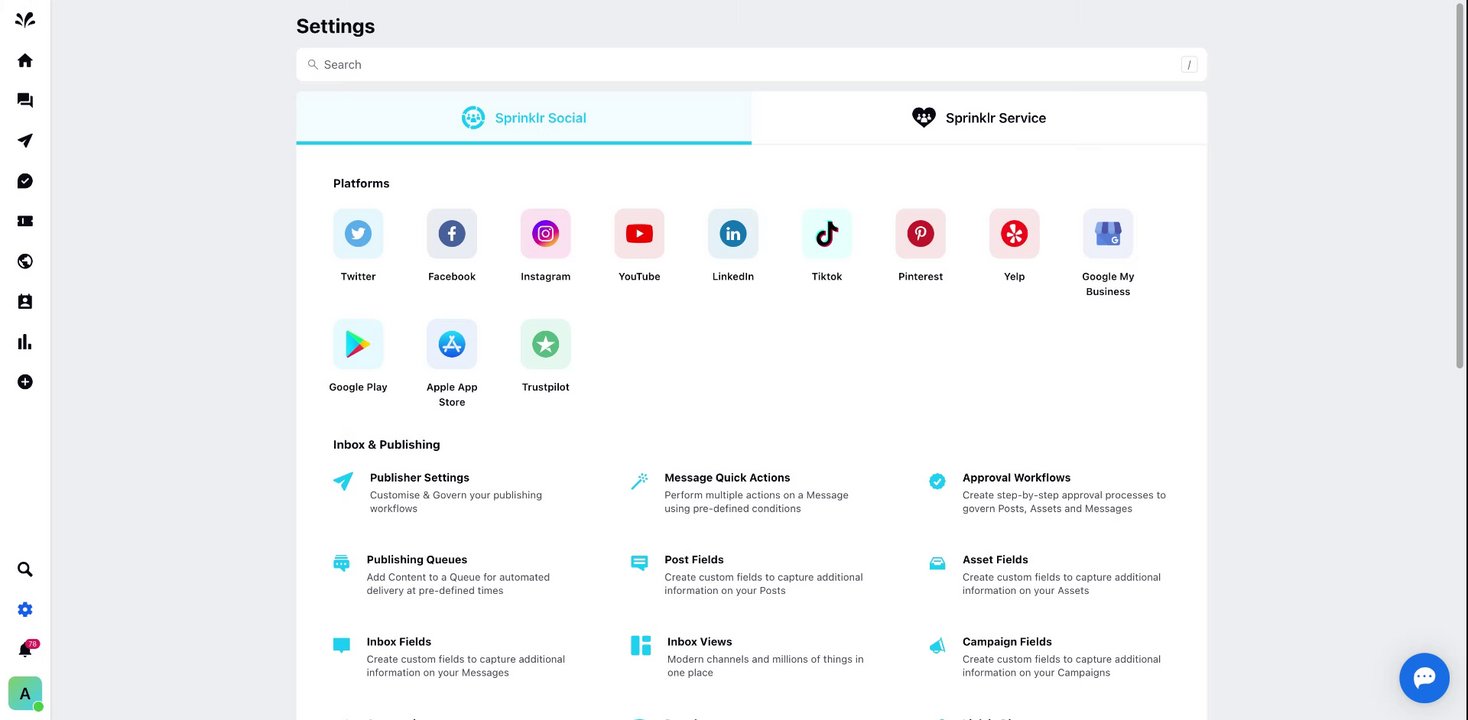1468x720 pixels.
Task: Open Google My Business platform icon
Action: click(x=1108, y=234)
